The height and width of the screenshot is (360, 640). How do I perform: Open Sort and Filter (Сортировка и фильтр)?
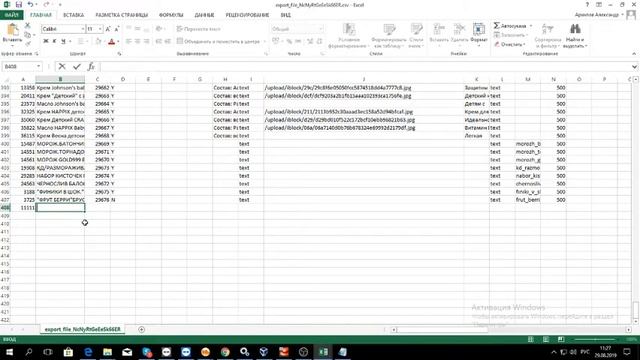click(547, 36)
